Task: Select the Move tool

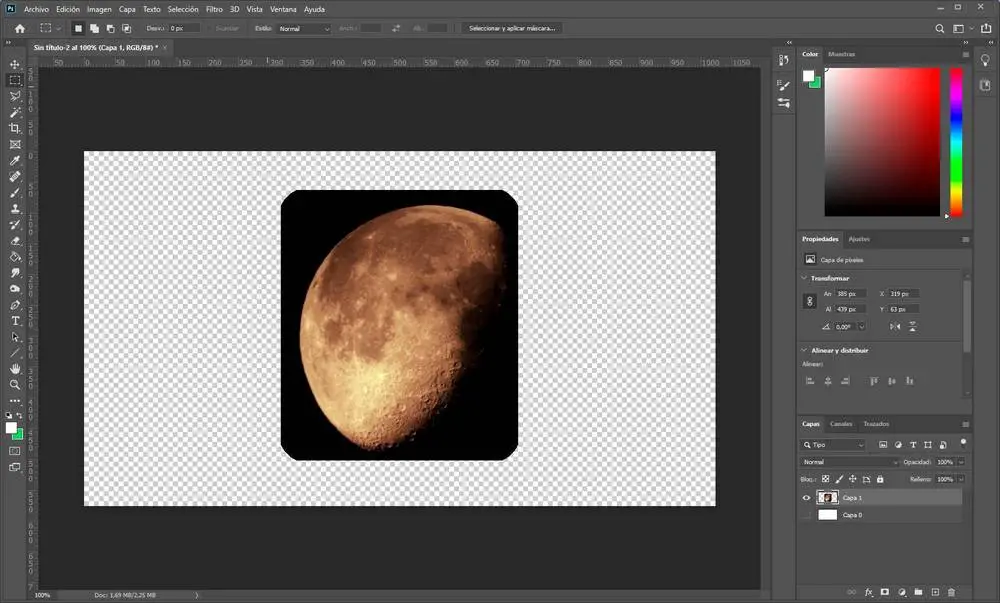Action: (x=15, y=64)
